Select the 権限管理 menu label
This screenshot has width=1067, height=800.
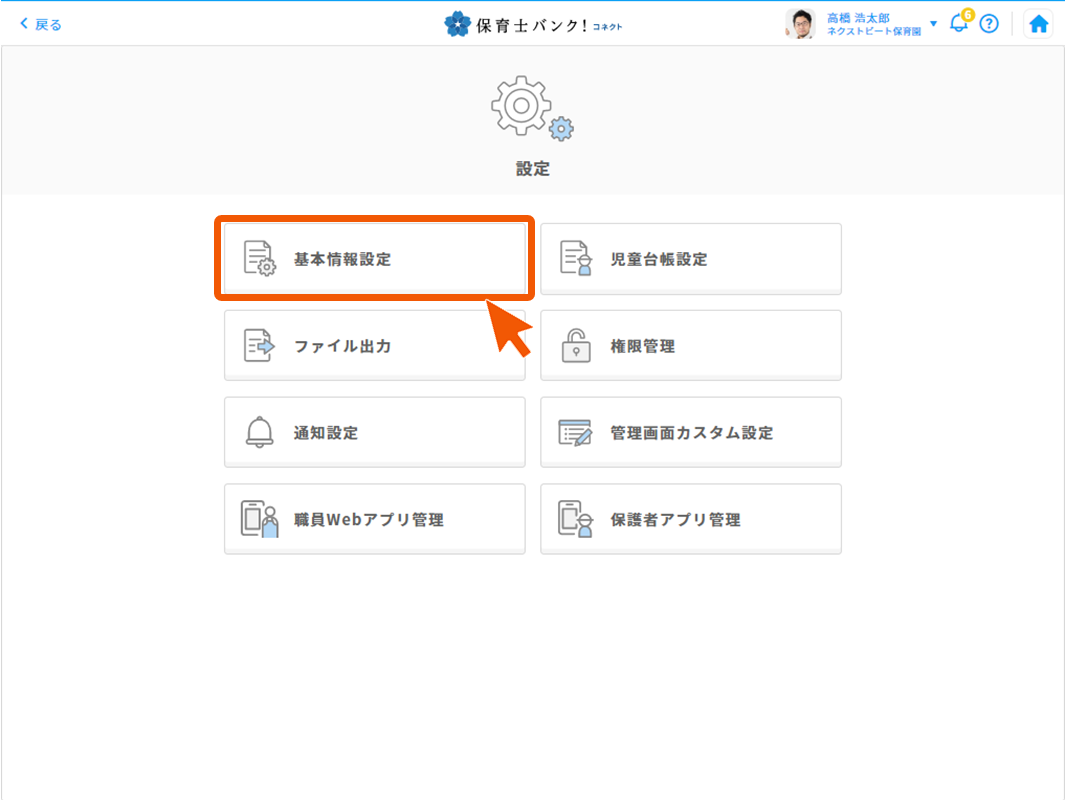642,346
